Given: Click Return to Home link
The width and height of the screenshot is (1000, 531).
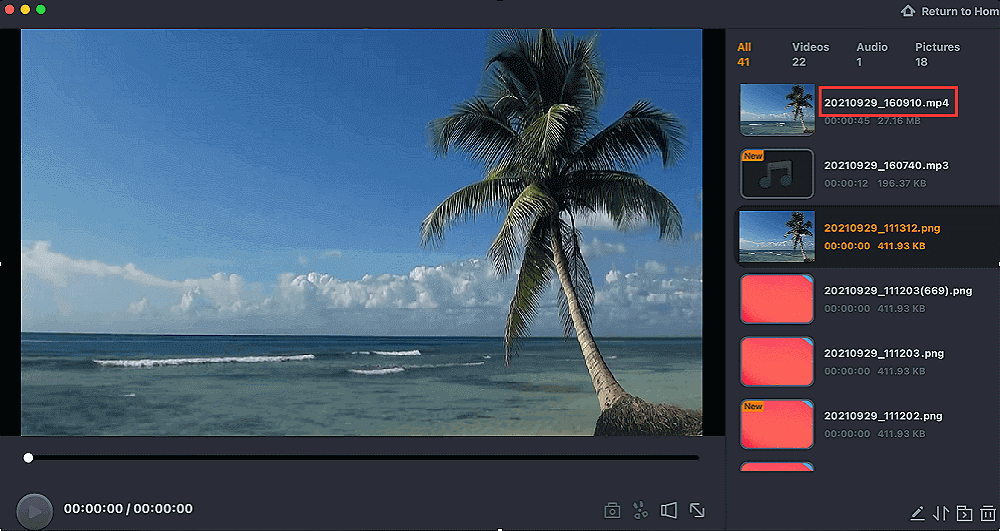Looking at the screenshot, I should (x=949, y=11).
